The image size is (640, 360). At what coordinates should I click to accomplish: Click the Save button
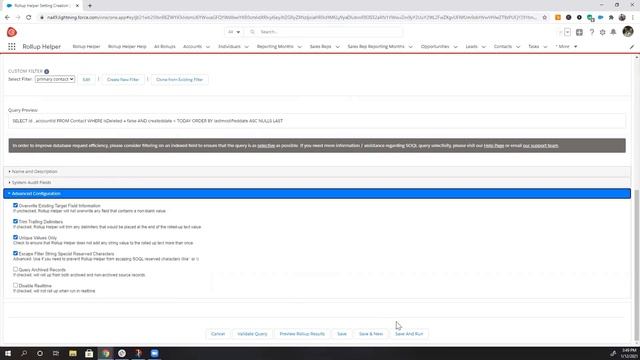coord(342,334)
